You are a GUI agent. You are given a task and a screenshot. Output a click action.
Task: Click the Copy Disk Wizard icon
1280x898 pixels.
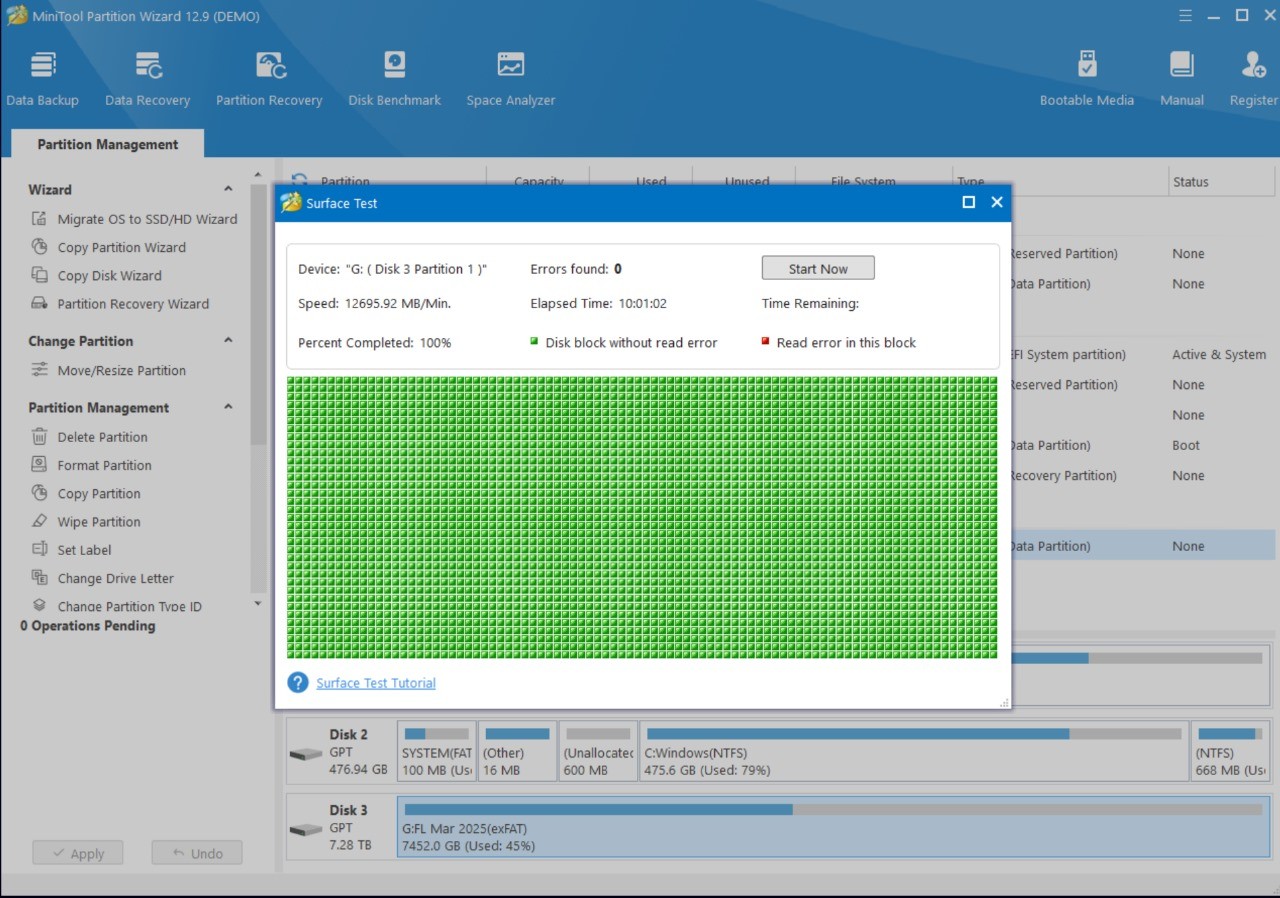[x=39, y=275]
